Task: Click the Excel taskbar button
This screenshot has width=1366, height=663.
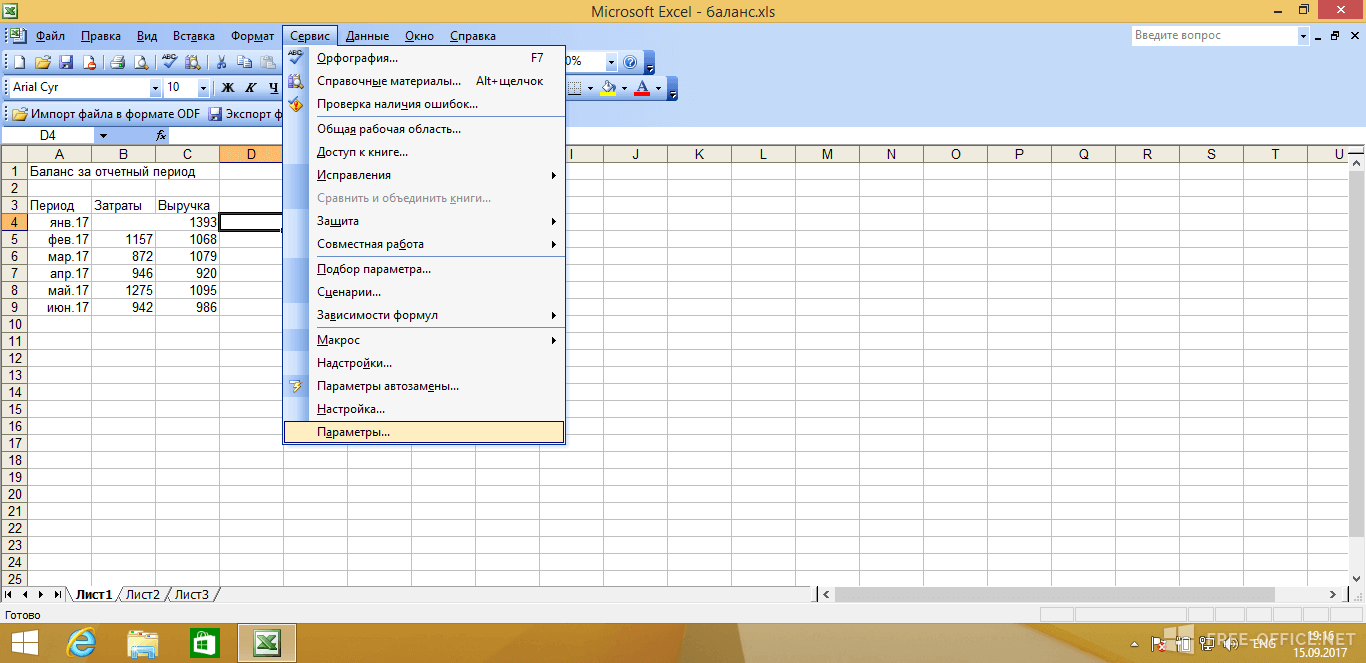Action: click(267, 643)
